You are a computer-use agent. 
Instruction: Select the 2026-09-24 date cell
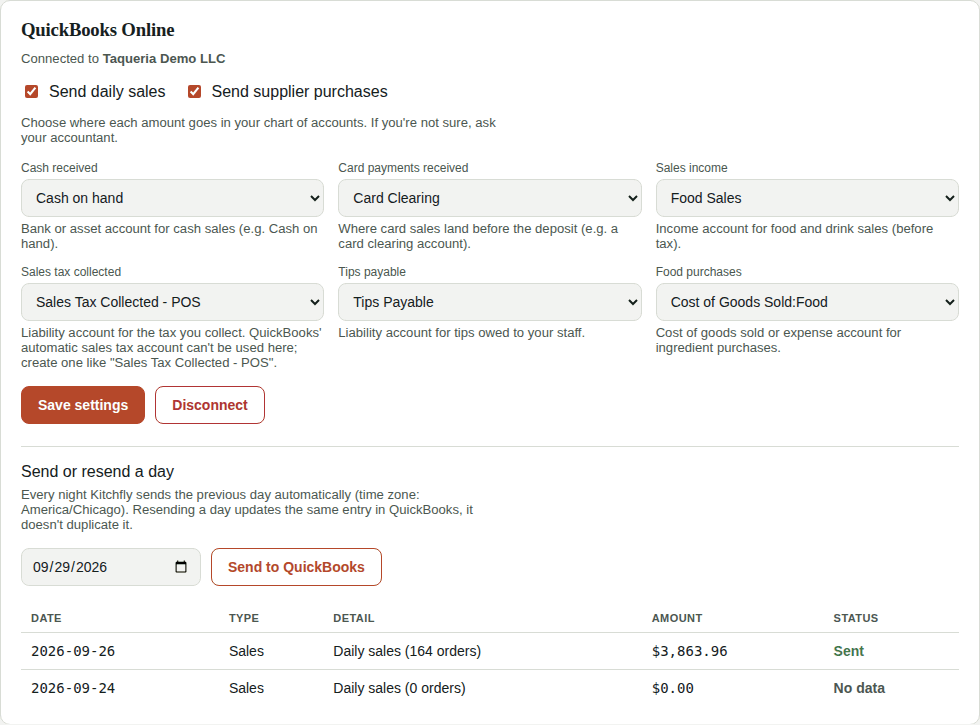pyautogui.click(x=73, y=688)
